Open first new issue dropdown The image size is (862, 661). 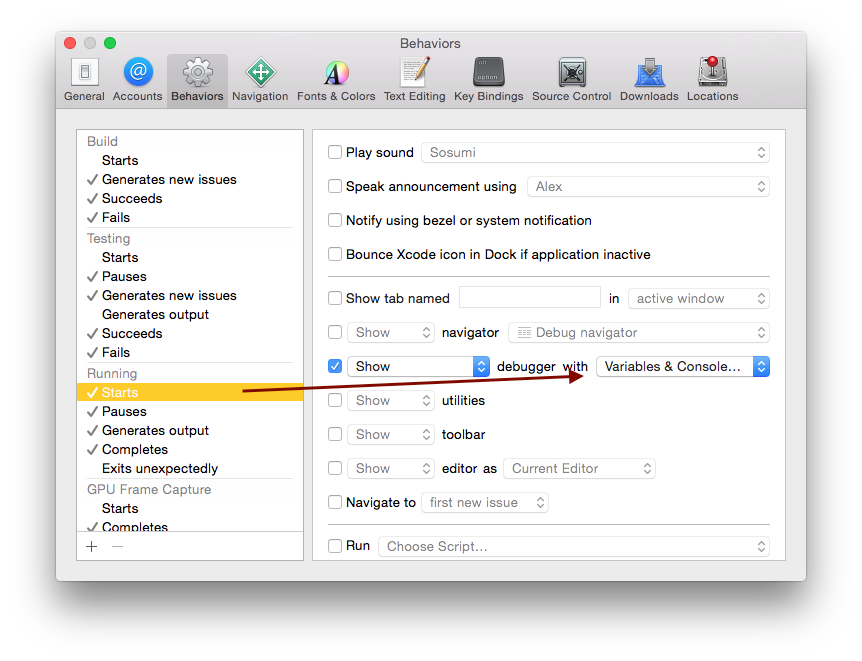[x=485, y=503]
